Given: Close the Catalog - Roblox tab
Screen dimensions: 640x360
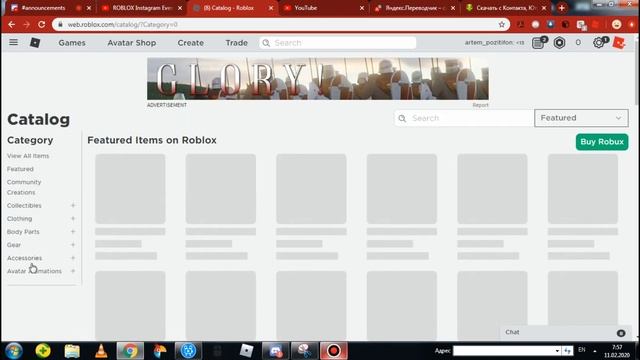Looking at the screenshot, I should tap(271, 8).
